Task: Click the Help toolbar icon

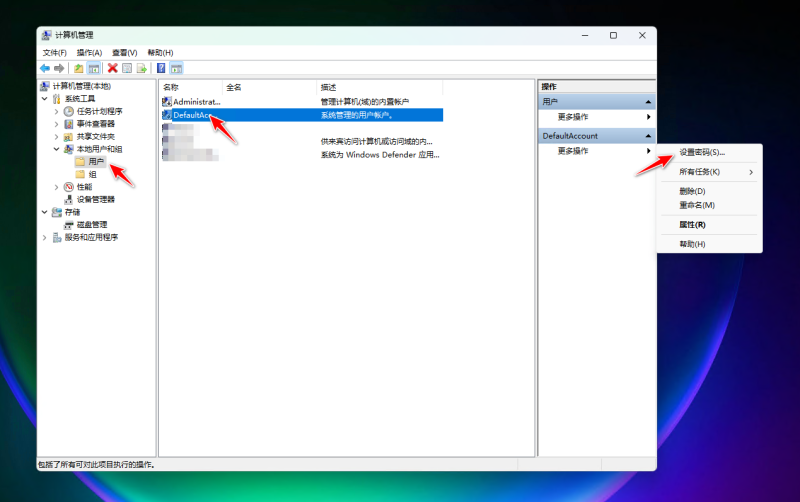Action: [161, 68]
